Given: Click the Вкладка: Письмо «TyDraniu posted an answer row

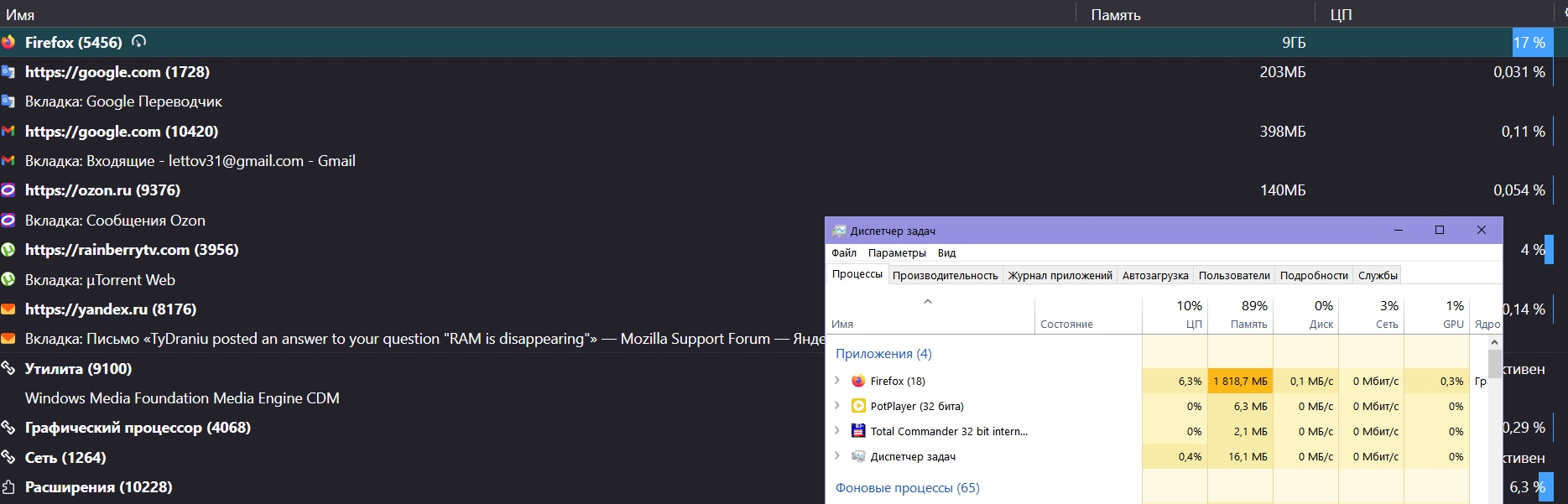Looking at the screenshot, I should coord(412,339).
